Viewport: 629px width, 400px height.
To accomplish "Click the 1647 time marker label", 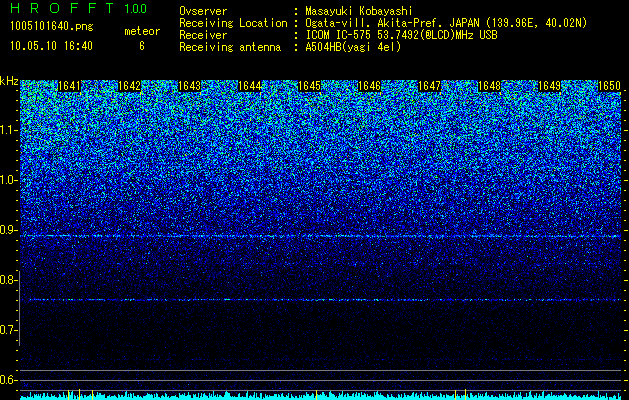I will click(430, 86).
